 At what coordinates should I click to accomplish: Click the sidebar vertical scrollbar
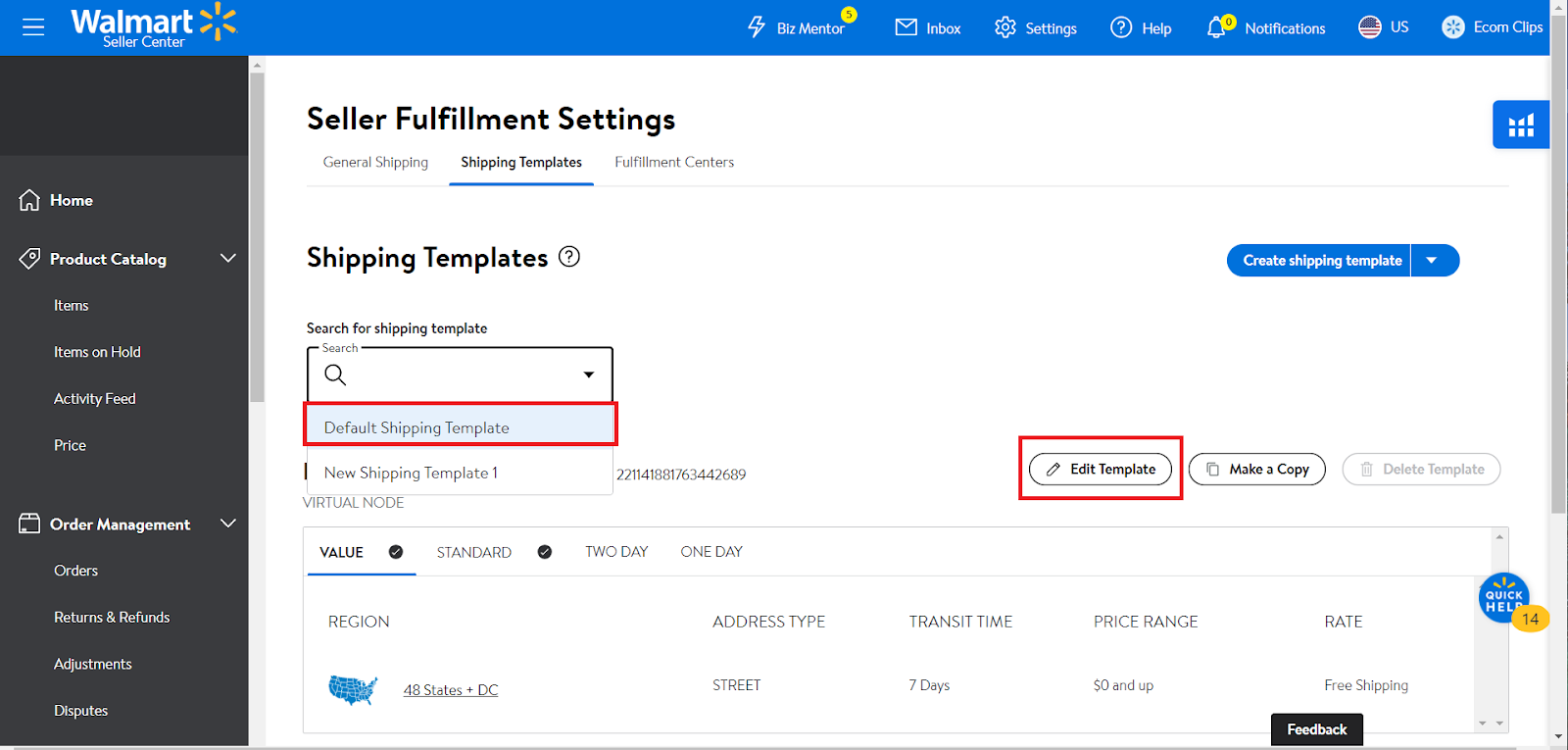[x=257, y=237]
